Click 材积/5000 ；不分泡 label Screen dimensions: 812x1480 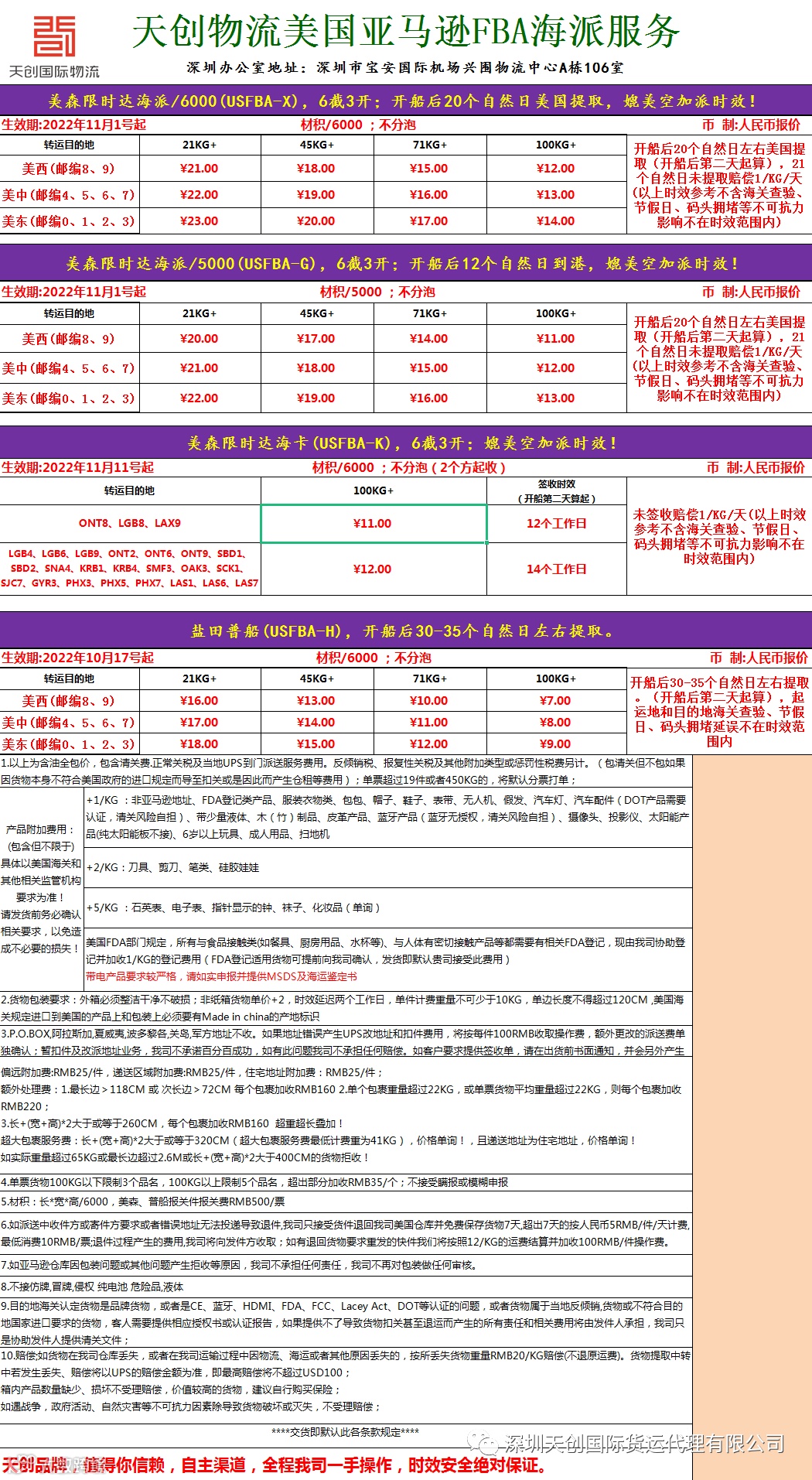coord(377,292)
